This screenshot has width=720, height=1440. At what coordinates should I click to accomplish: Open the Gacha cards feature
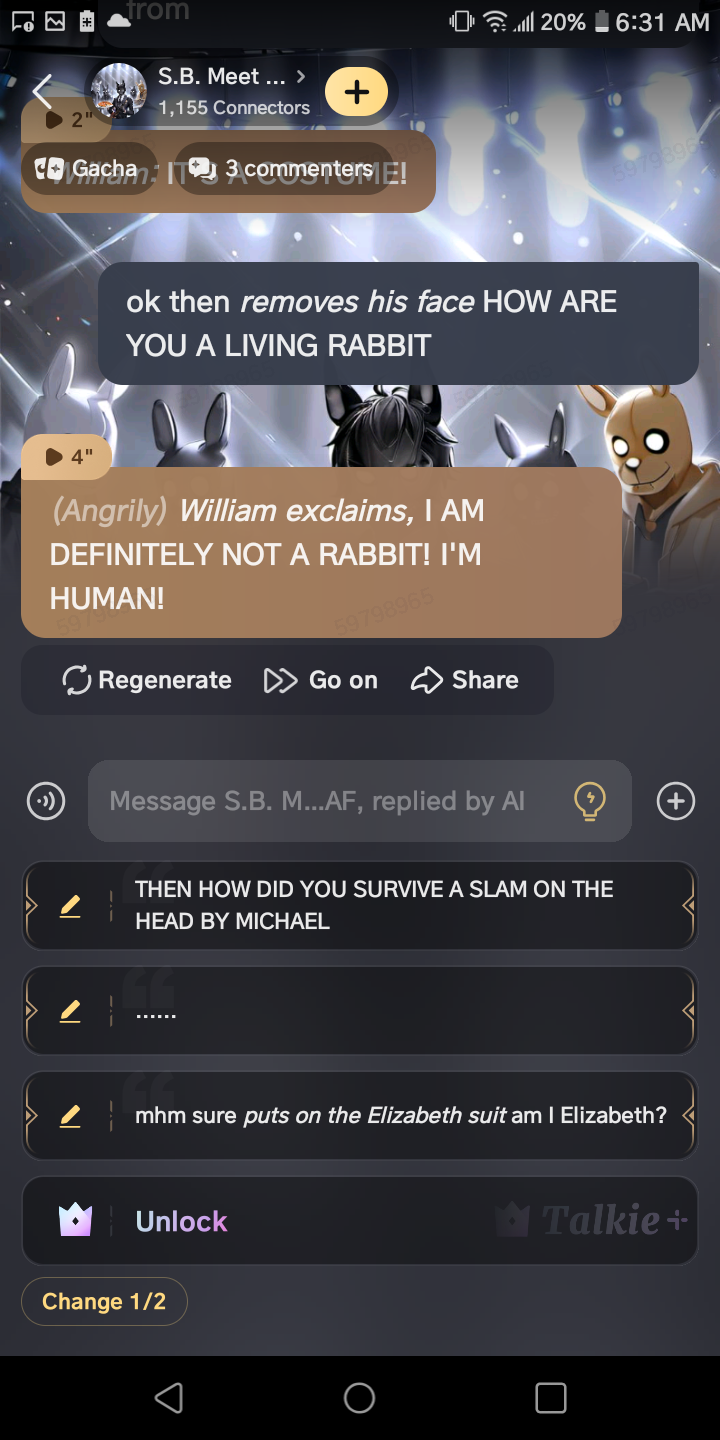90,168
